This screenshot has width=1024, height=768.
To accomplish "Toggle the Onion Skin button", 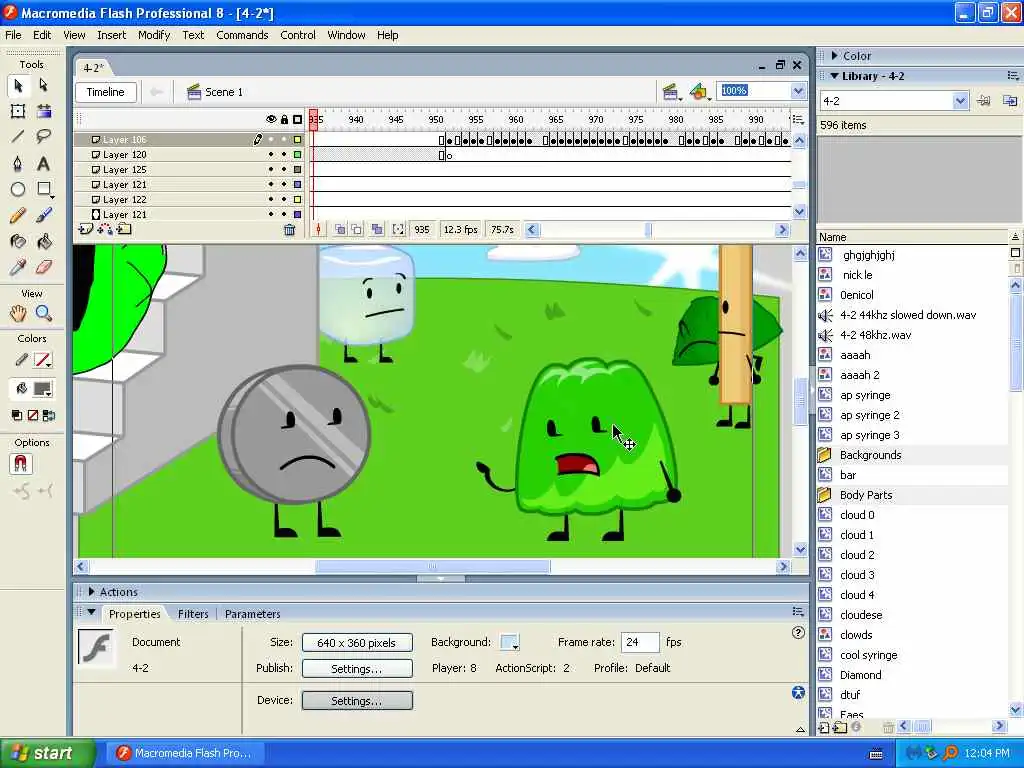I will (x=340, y=229).
